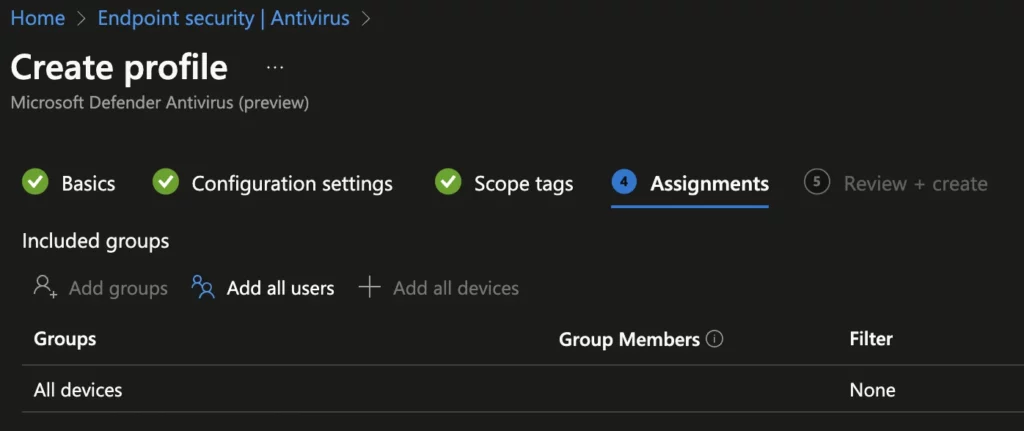Open the ellipsis menu beside Create profile
This screenshot has width=1024, height=431.
tap(275, 67)
